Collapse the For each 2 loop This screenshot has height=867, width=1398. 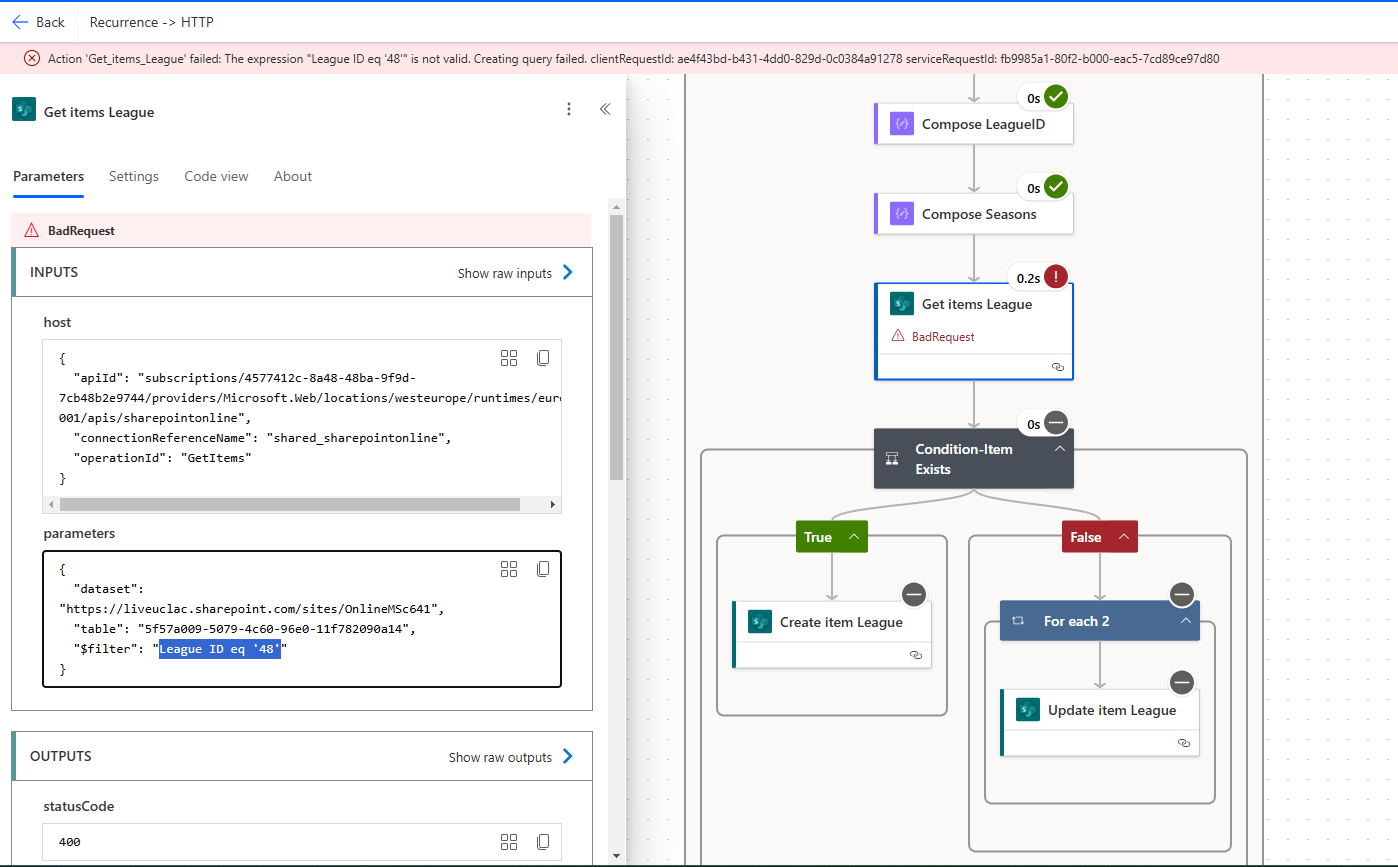point(1186,621)
